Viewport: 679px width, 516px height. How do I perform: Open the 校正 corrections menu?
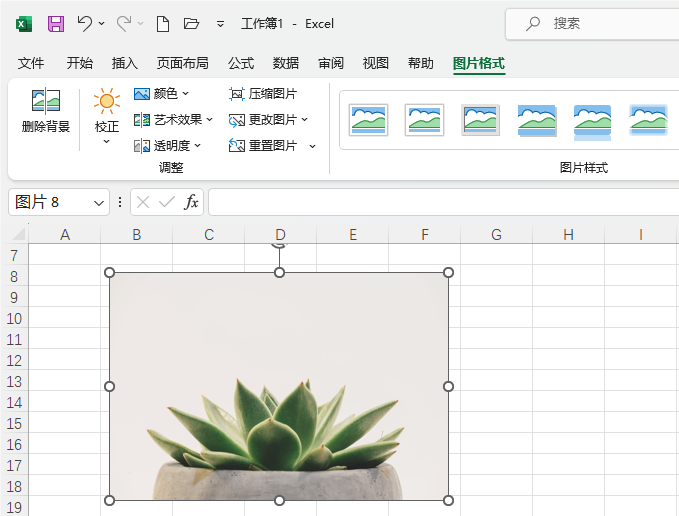[x=107, y=116]
